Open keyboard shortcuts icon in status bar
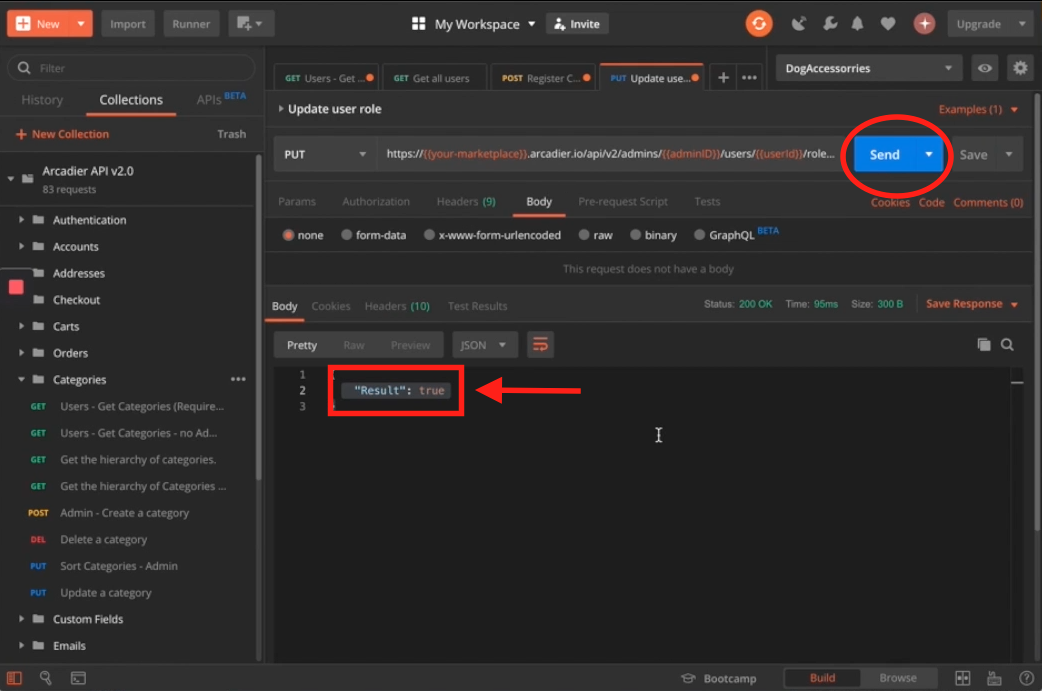This screenshot has height=691, width=1042. pyautogui.click(x=994, y=678)
